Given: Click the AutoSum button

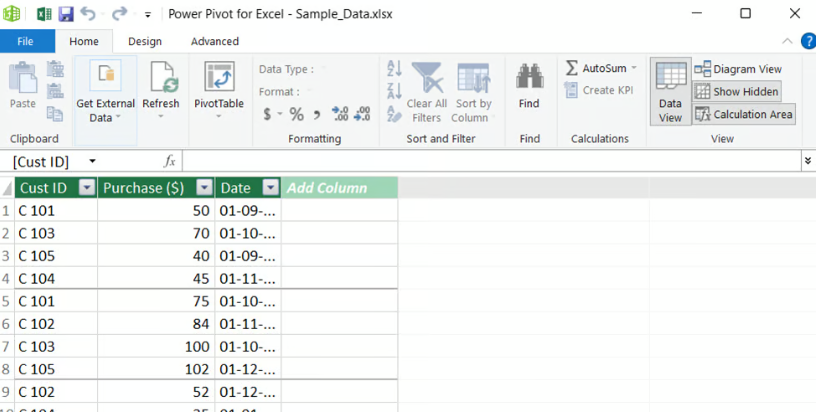Looking at the screenshot, I should tap(596, 69).
